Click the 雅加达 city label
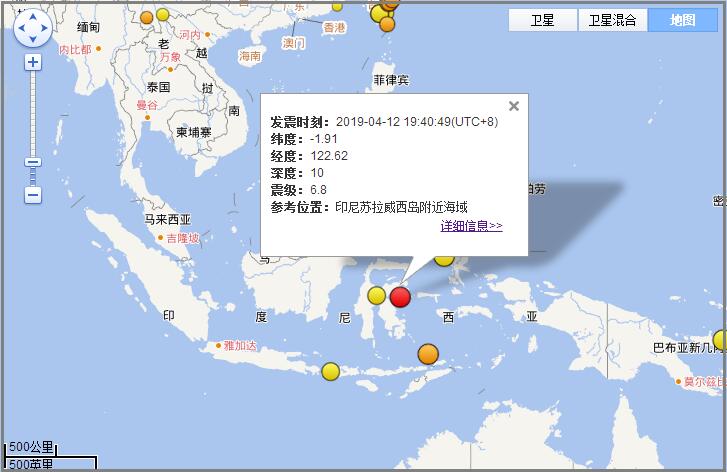 240,345
